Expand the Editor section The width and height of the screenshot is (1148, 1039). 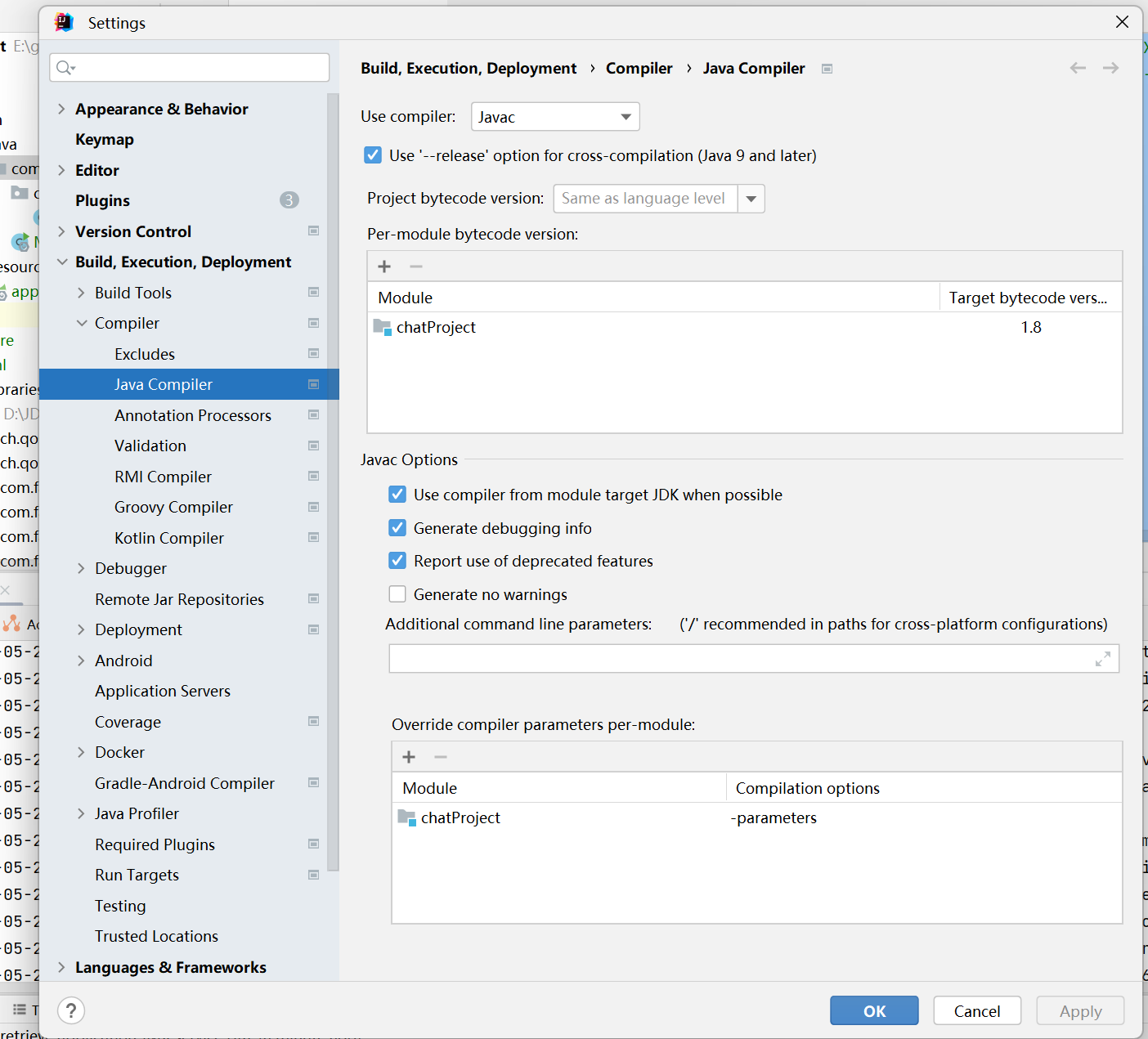pos(61,170)
